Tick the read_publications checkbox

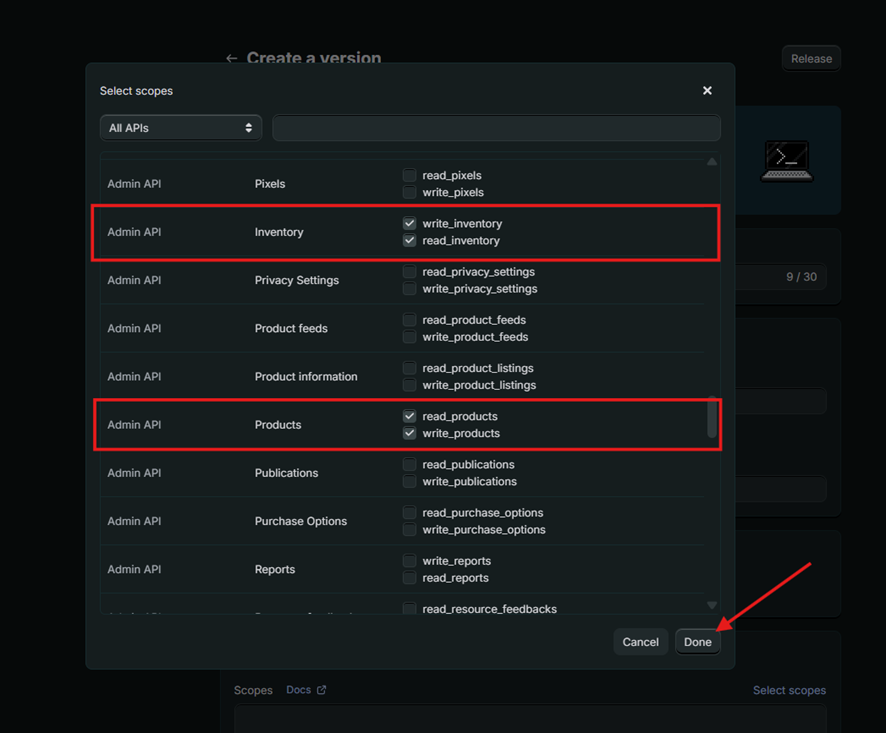click(409, 464)
